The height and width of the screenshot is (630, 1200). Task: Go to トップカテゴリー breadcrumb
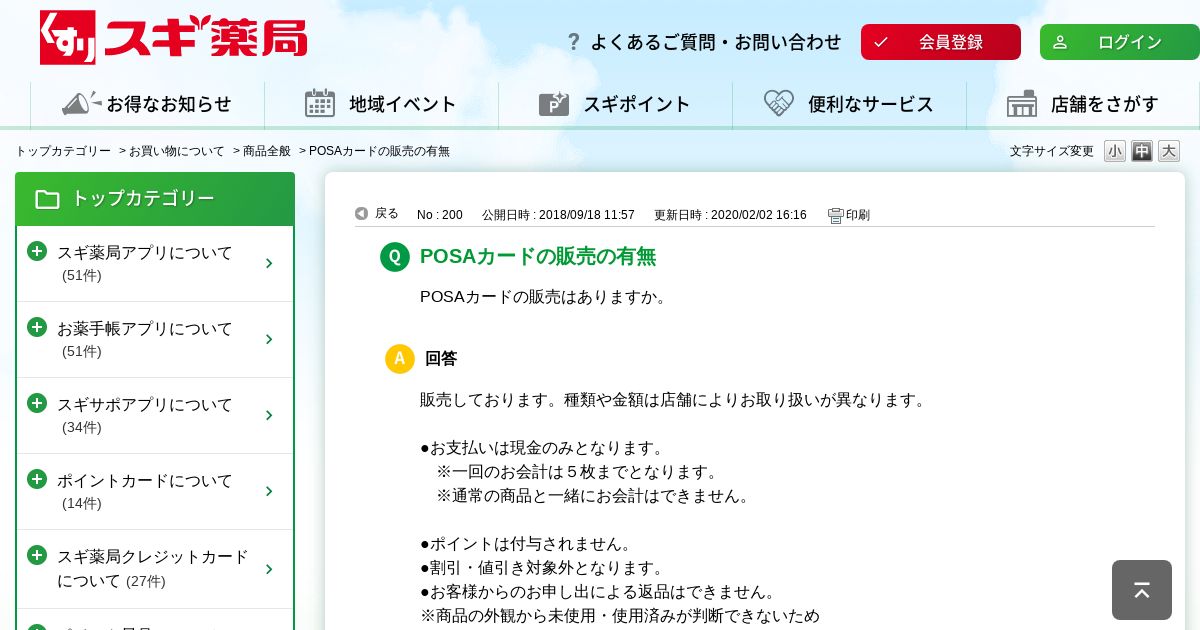coord(63,151)
